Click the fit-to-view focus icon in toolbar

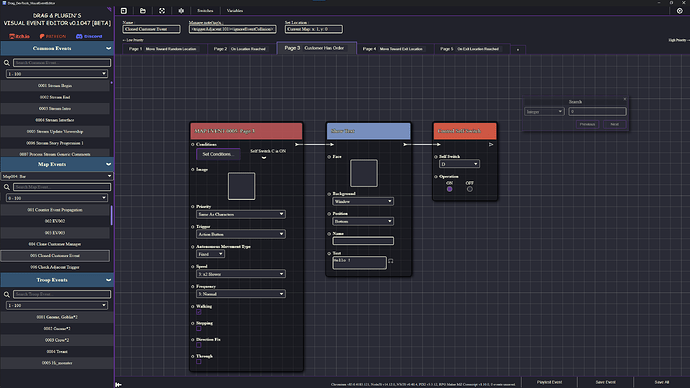coord(162,11)
